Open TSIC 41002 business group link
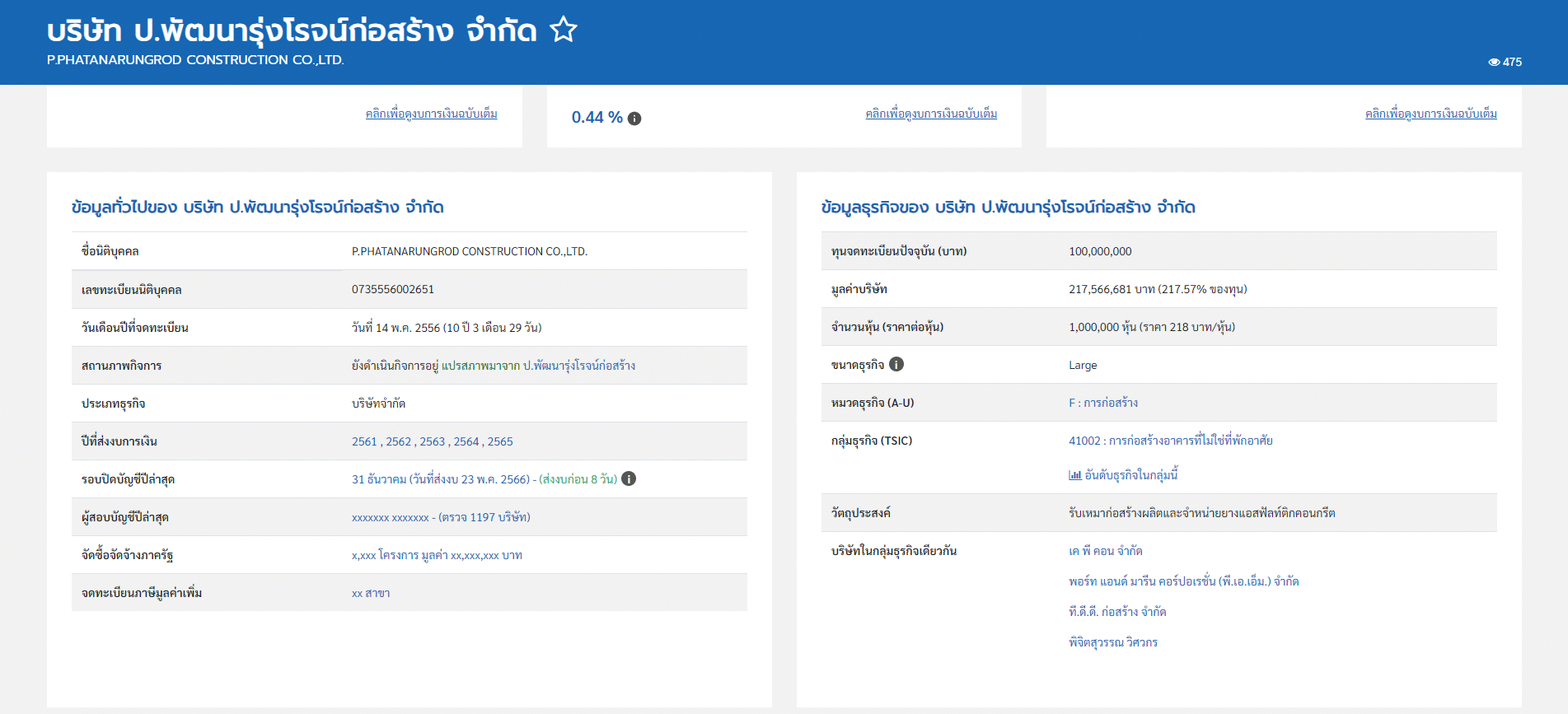Screen dimensions: 1568x714 (1171, 441)
